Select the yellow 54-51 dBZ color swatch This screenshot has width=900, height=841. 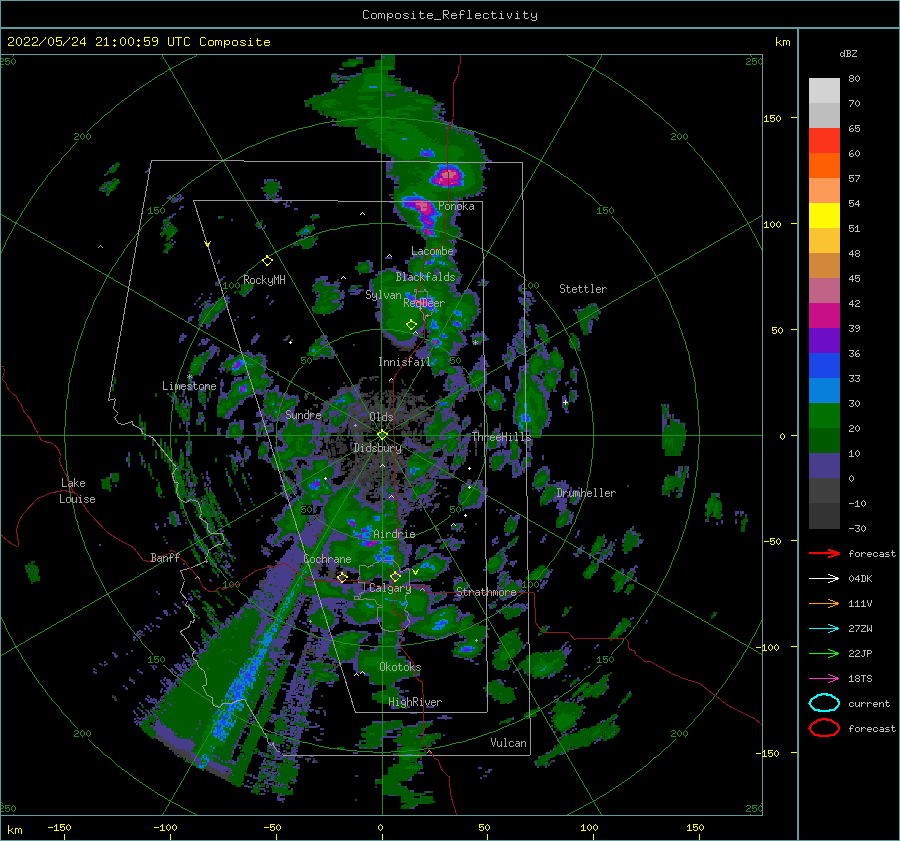point(824,216)
